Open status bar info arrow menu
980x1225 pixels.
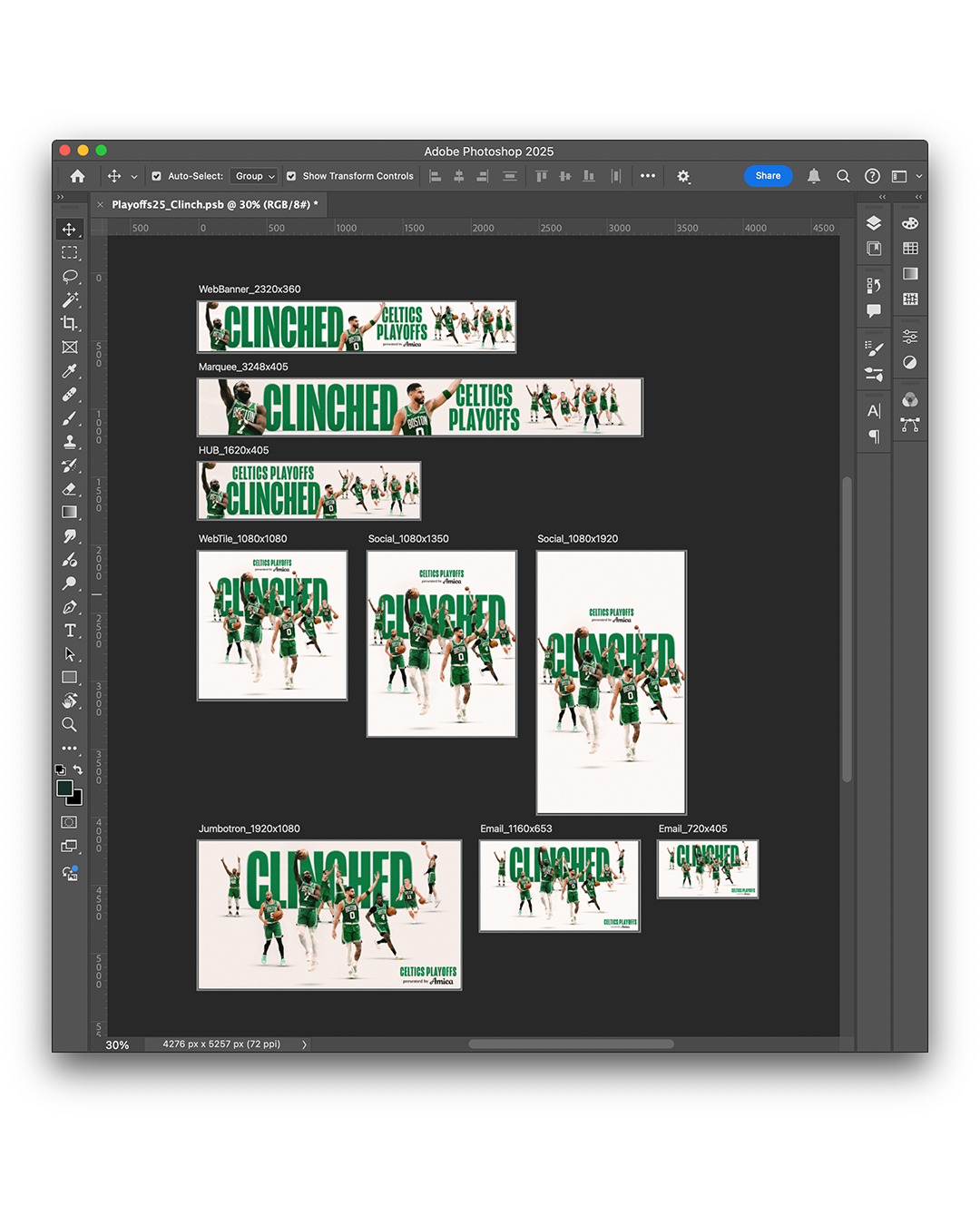pyautogui.click(x=304, y=1044)
